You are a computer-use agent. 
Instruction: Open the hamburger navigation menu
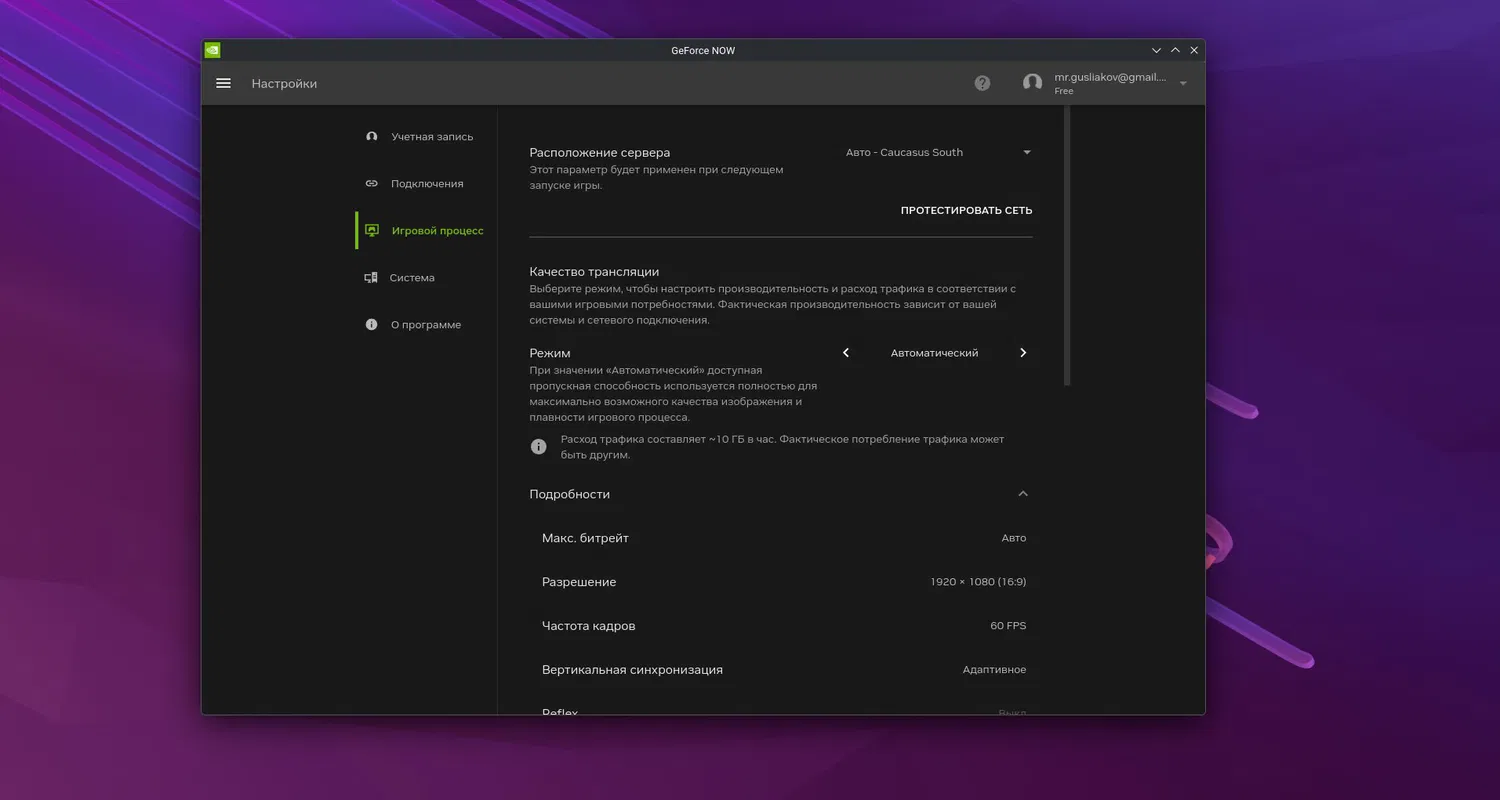pyautogui.click(x=223, y=83)
